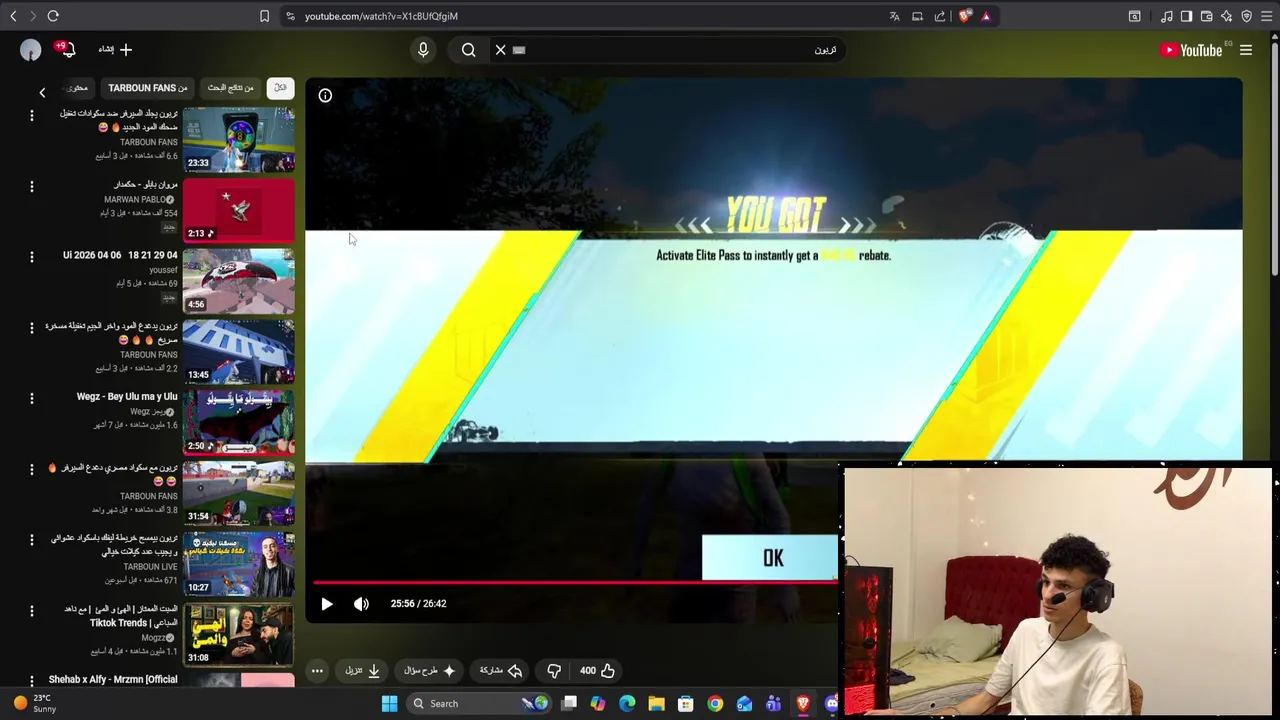1280x720 pixels.
Task: Like the video (400)
Action: (x=598, y=671)
